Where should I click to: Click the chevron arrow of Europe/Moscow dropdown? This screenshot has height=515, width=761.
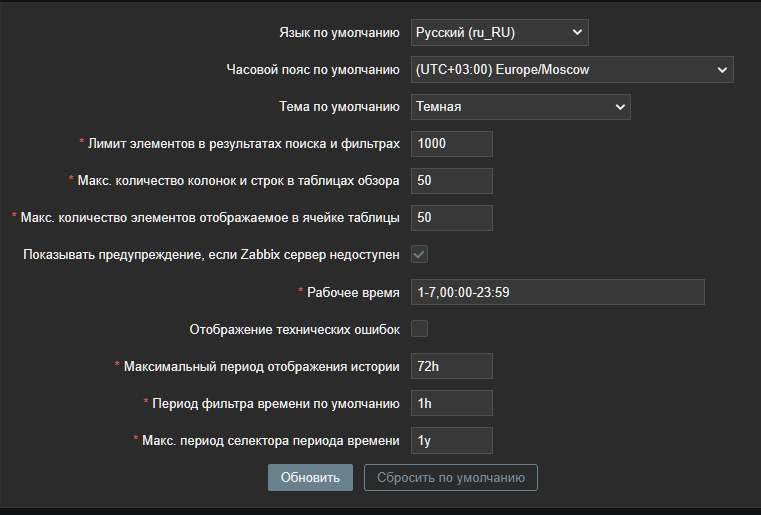[722, 70]
